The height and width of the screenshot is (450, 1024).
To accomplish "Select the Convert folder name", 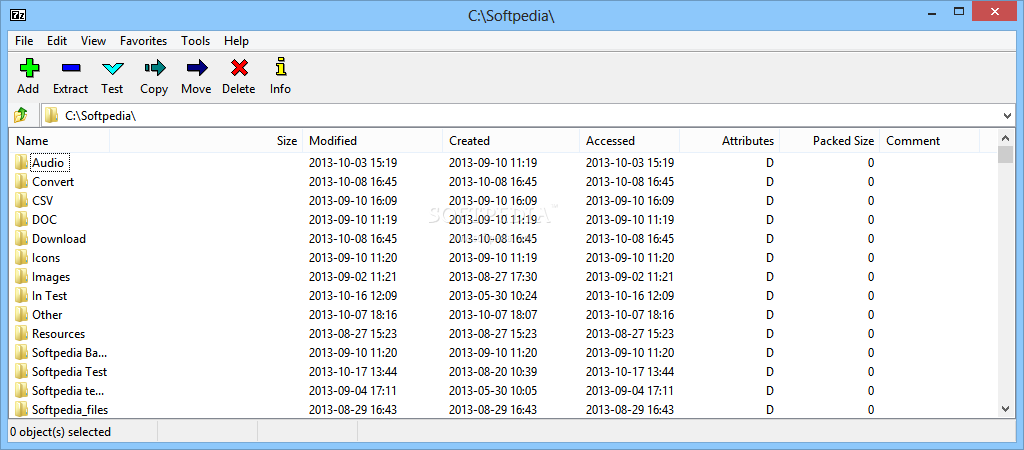I will [53, 182].
